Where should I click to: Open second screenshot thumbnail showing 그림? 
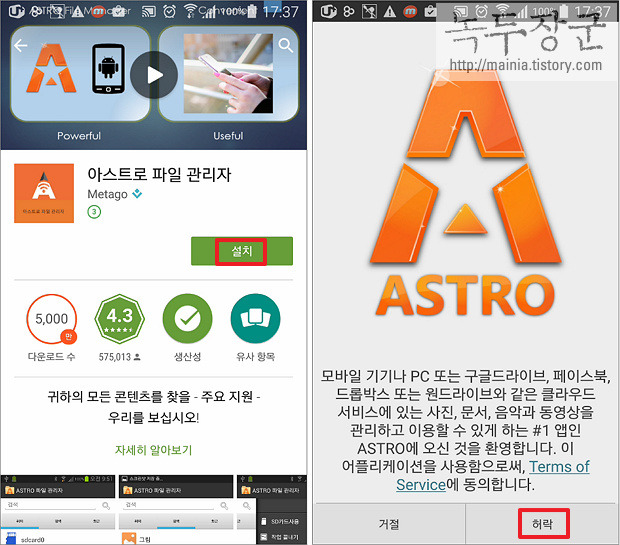pos(176,509)
